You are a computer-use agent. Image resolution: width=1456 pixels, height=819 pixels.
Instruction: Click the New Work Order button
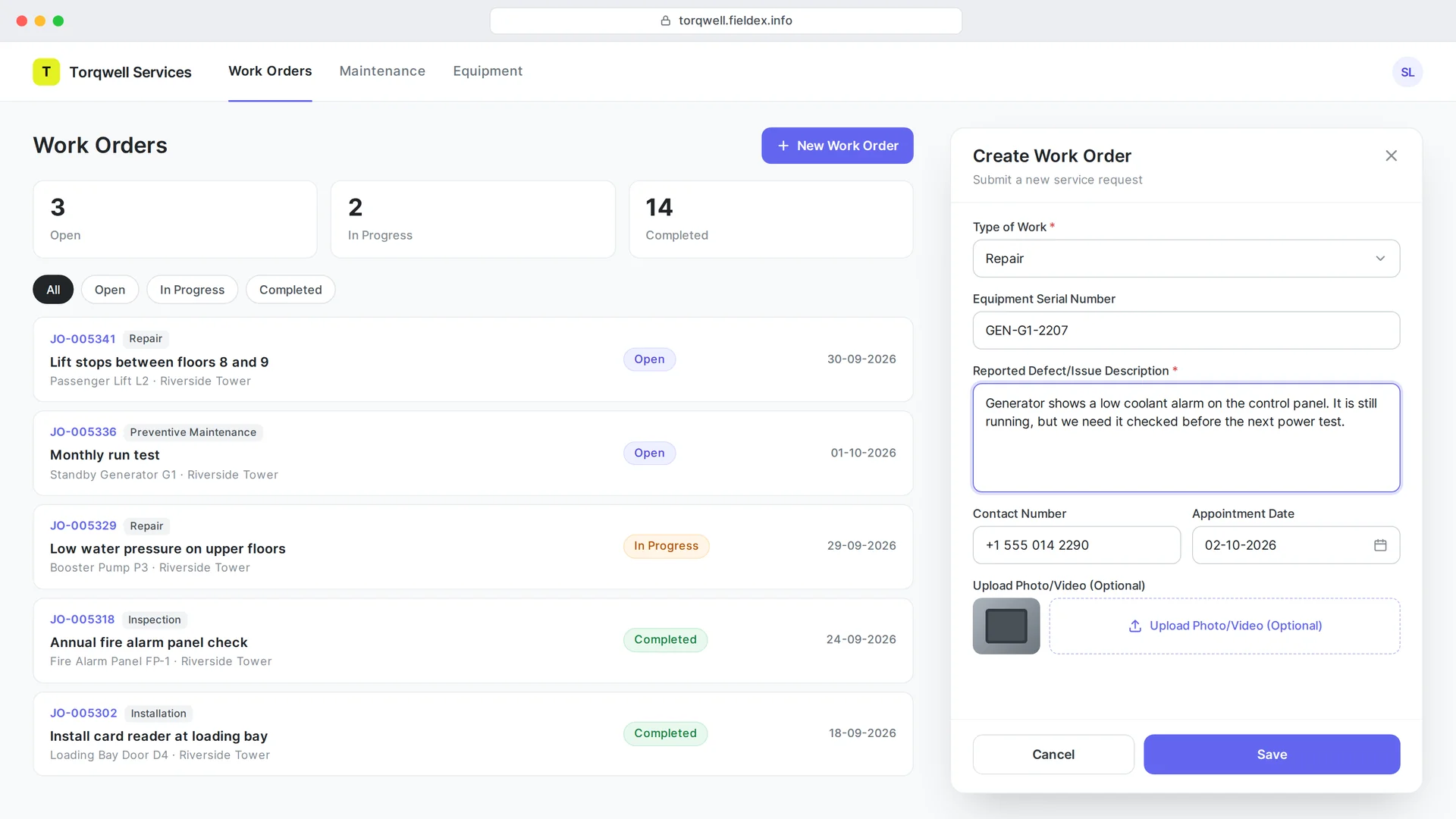837,146
